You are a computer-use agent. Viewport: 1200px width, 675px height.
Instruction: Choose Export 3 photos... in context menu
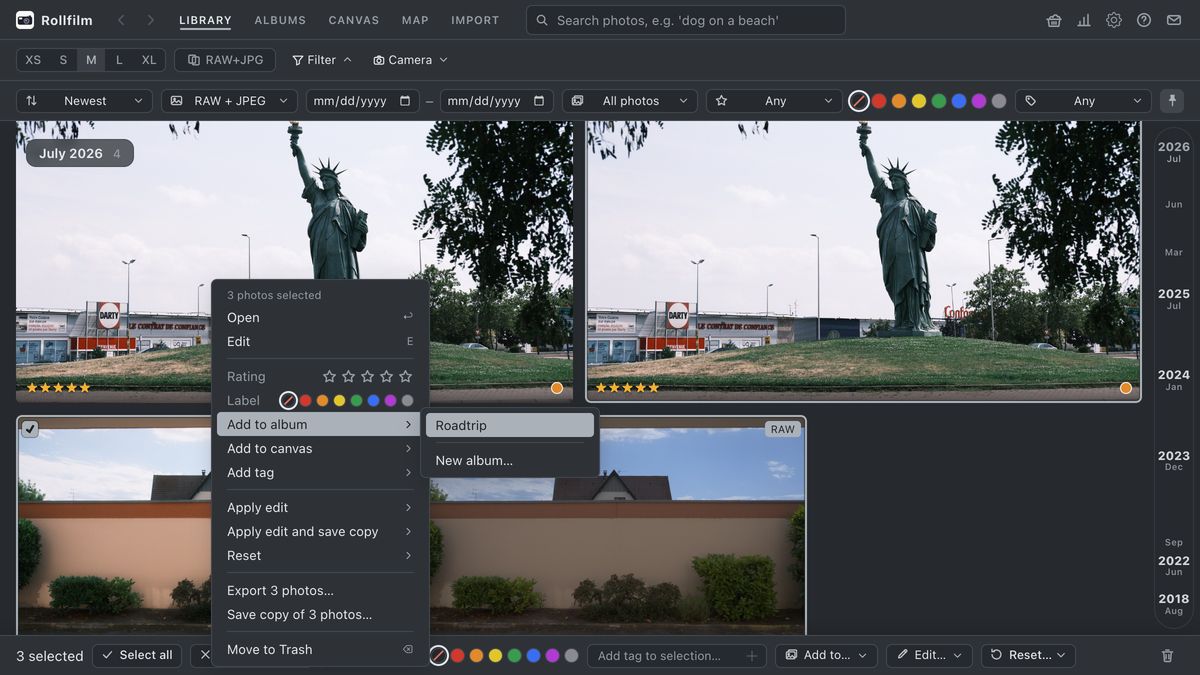coord(320,591)
